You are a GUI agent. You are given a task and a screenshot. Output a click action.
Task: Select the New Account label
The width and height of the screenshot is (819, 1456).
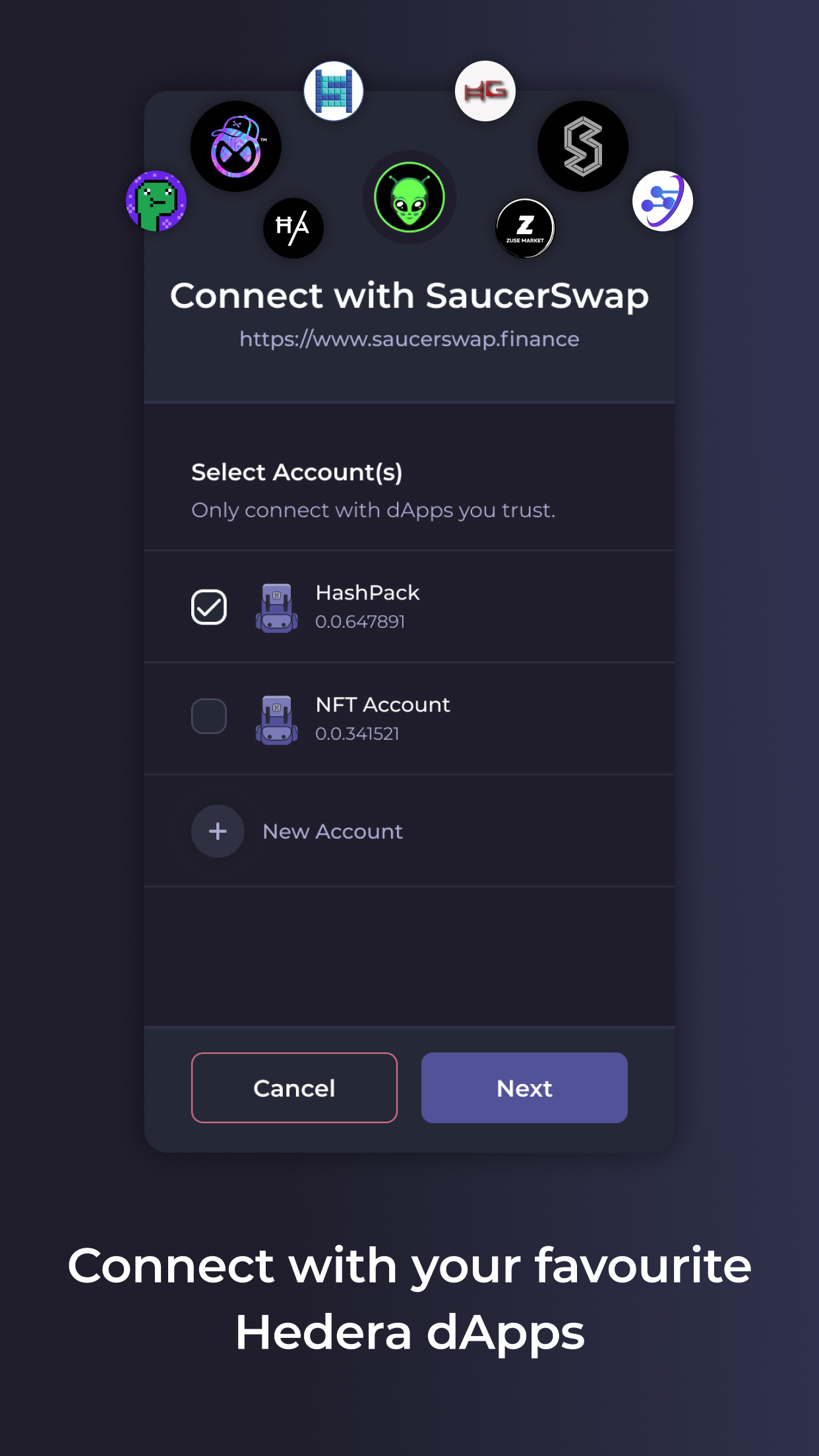pyautogui.click(x=332, y=832)
